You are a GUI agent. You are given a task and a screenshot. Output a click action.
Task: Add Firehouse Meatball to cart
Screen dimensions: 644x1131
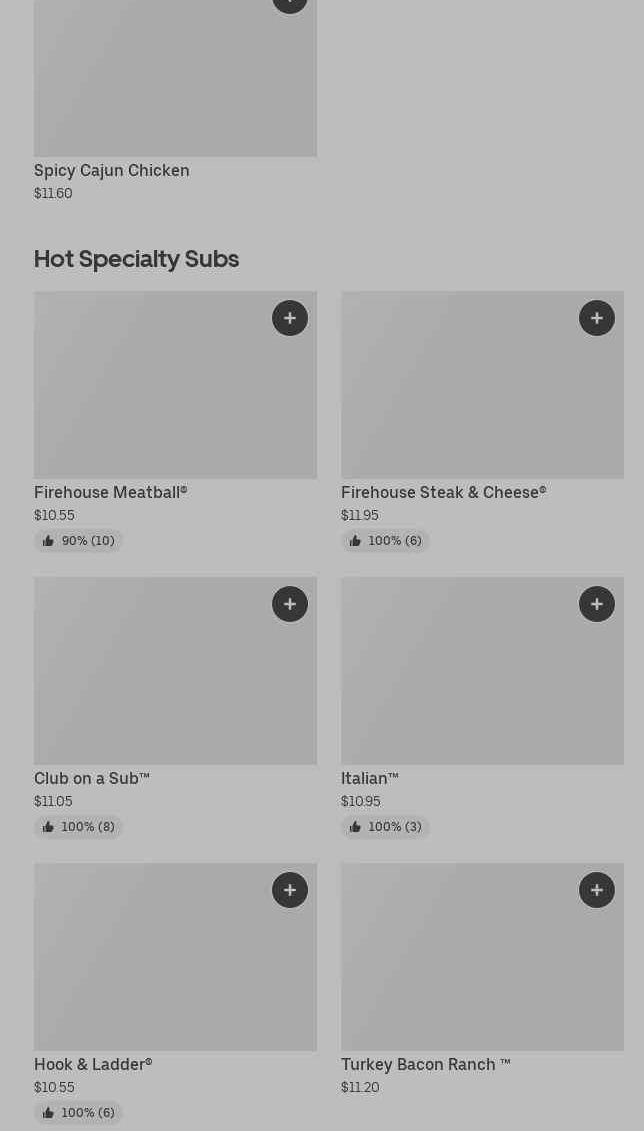(x=290, y=318)
